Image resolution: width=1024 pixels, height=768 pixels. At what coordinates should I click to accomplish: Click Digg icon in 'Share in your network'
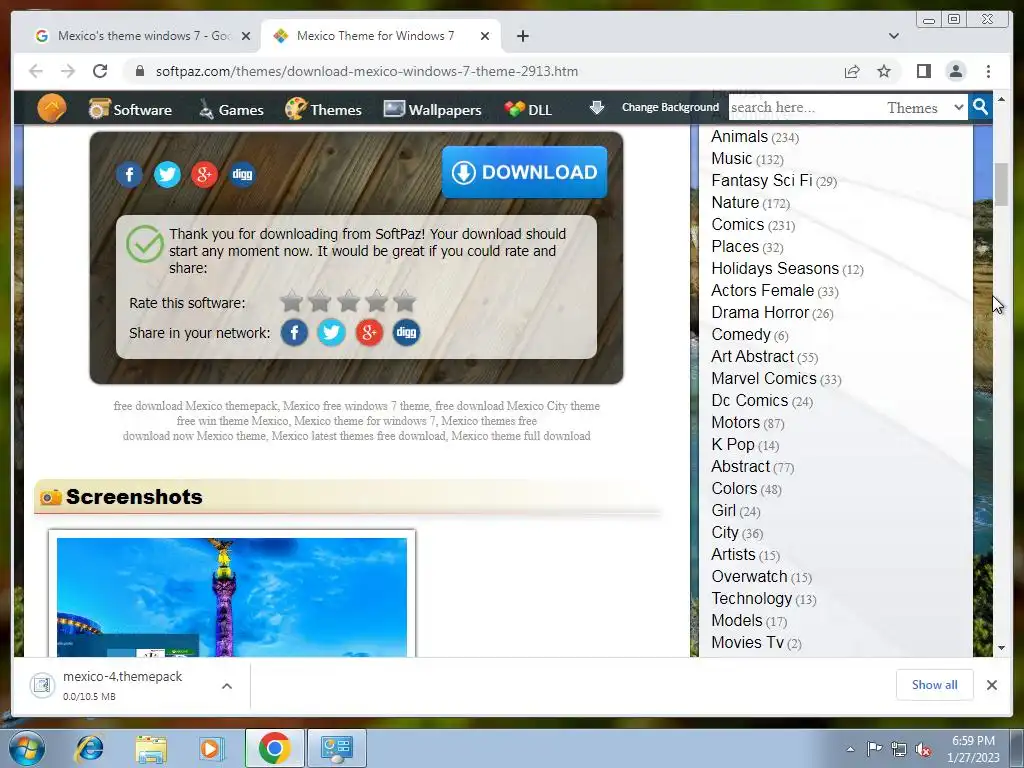click(x=406, y=332)
